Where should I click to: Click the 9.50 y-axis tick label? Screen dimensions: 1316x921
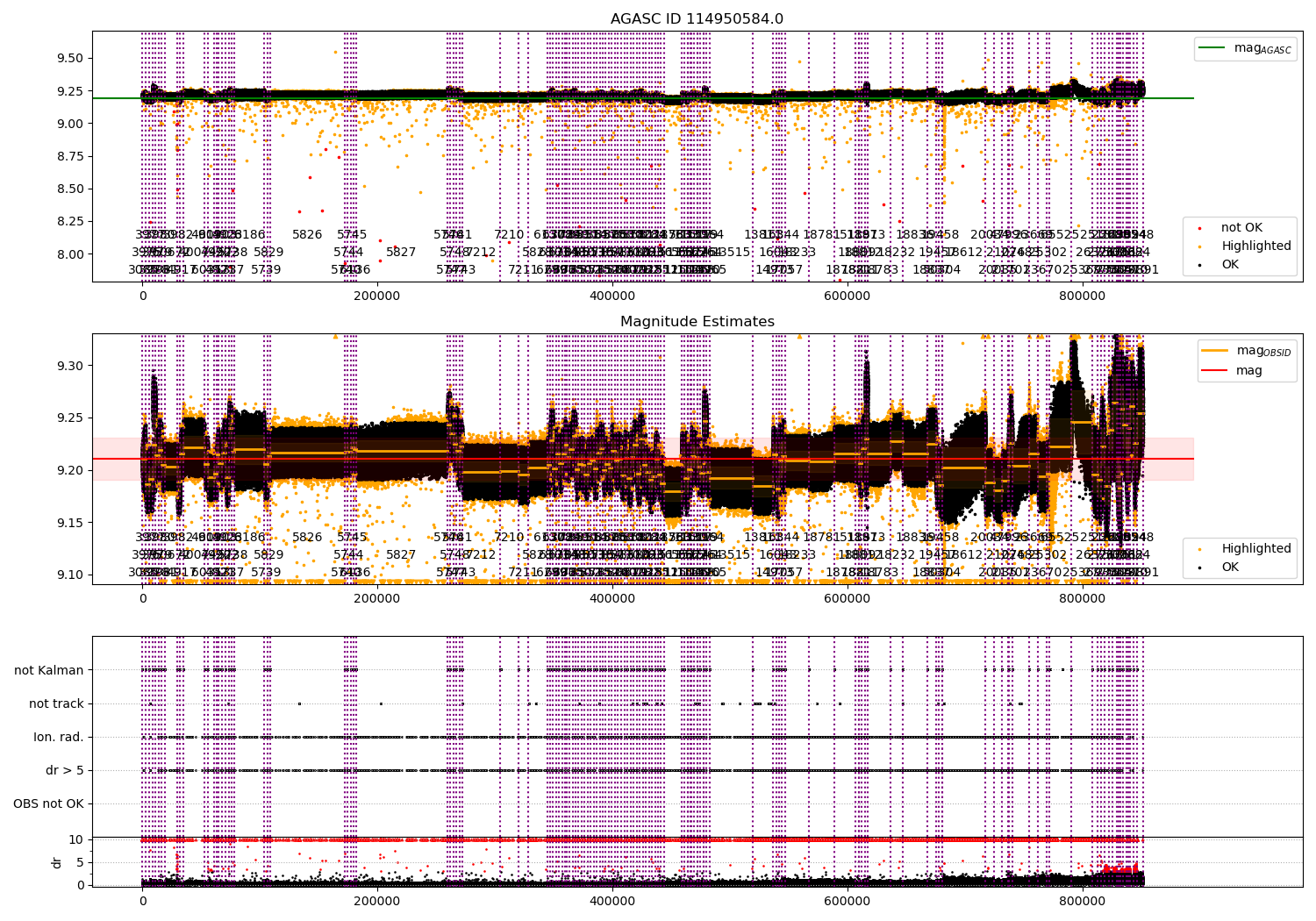point(69,58)
